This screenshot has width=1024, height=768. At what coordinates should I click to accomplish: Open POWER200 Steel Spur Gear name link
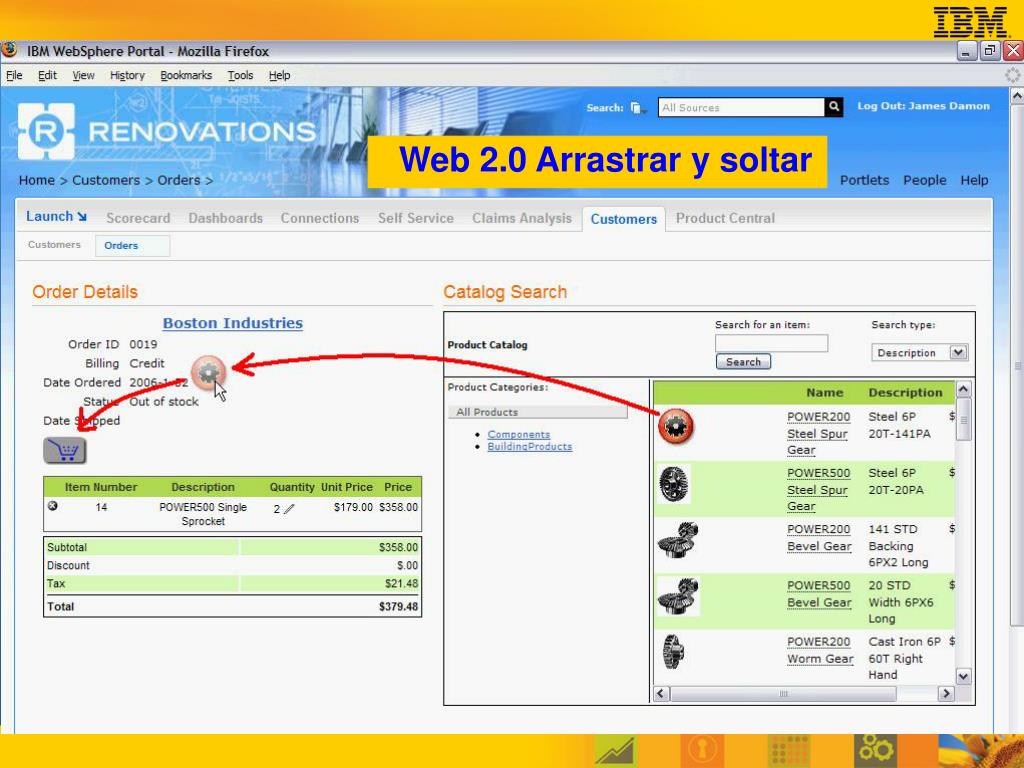point(818,433)
